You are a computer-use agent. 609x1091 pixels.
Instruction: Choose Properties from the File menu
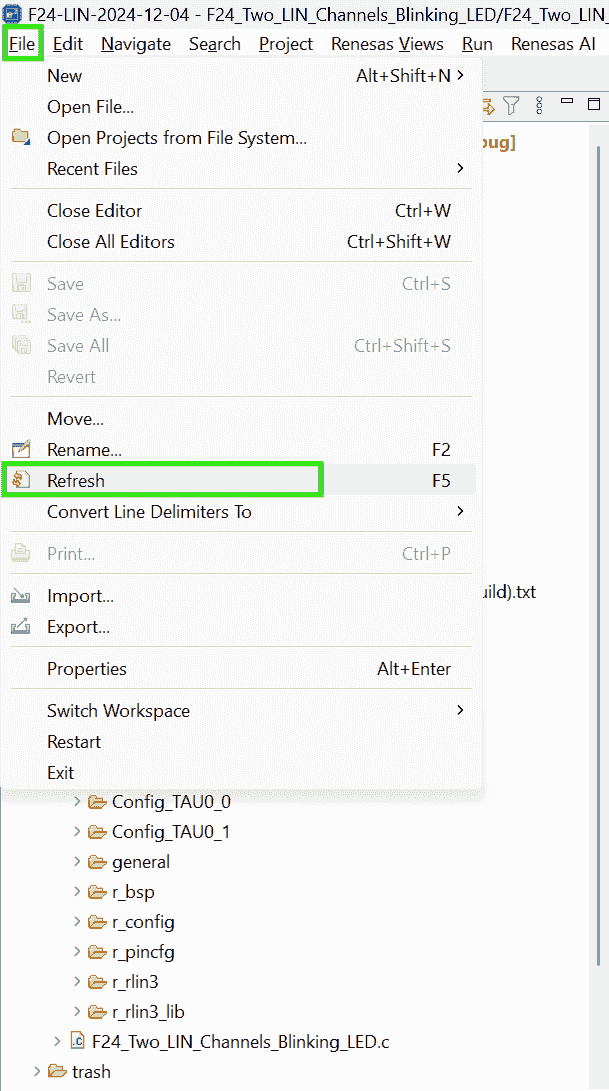point(87,669)
